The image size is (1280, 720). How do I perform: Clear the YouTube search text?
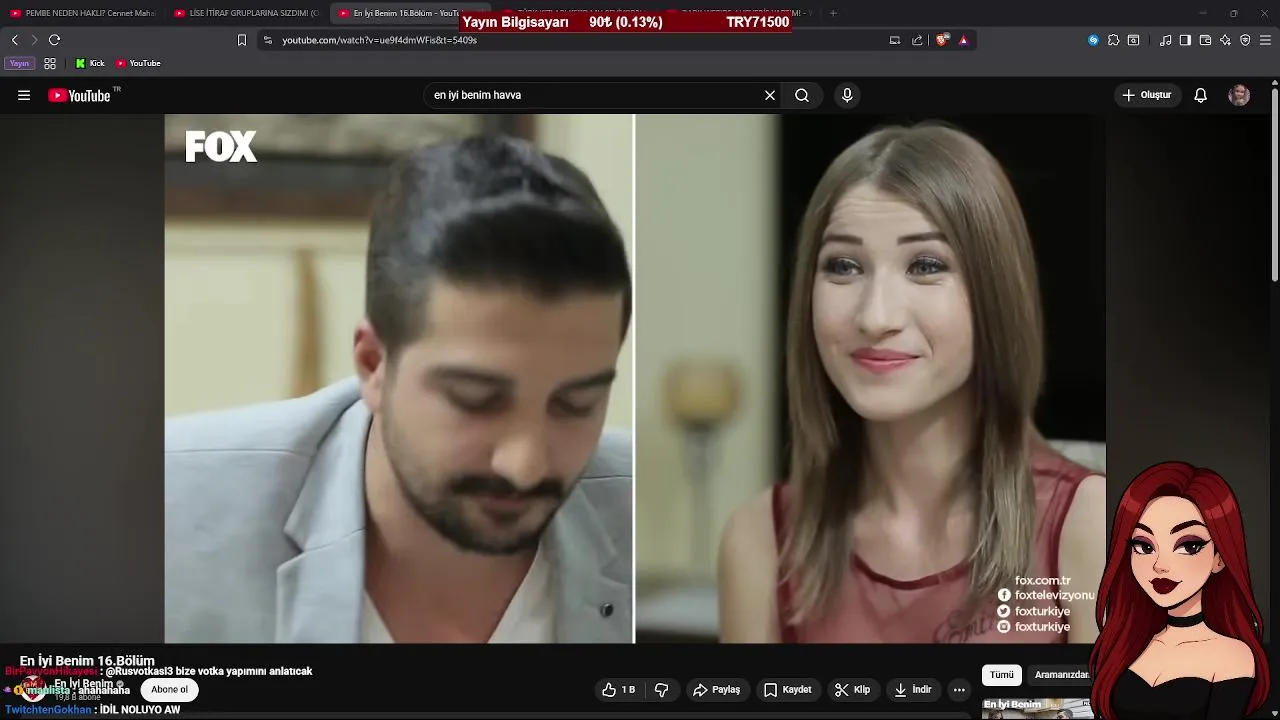click(x=770, y=95)
